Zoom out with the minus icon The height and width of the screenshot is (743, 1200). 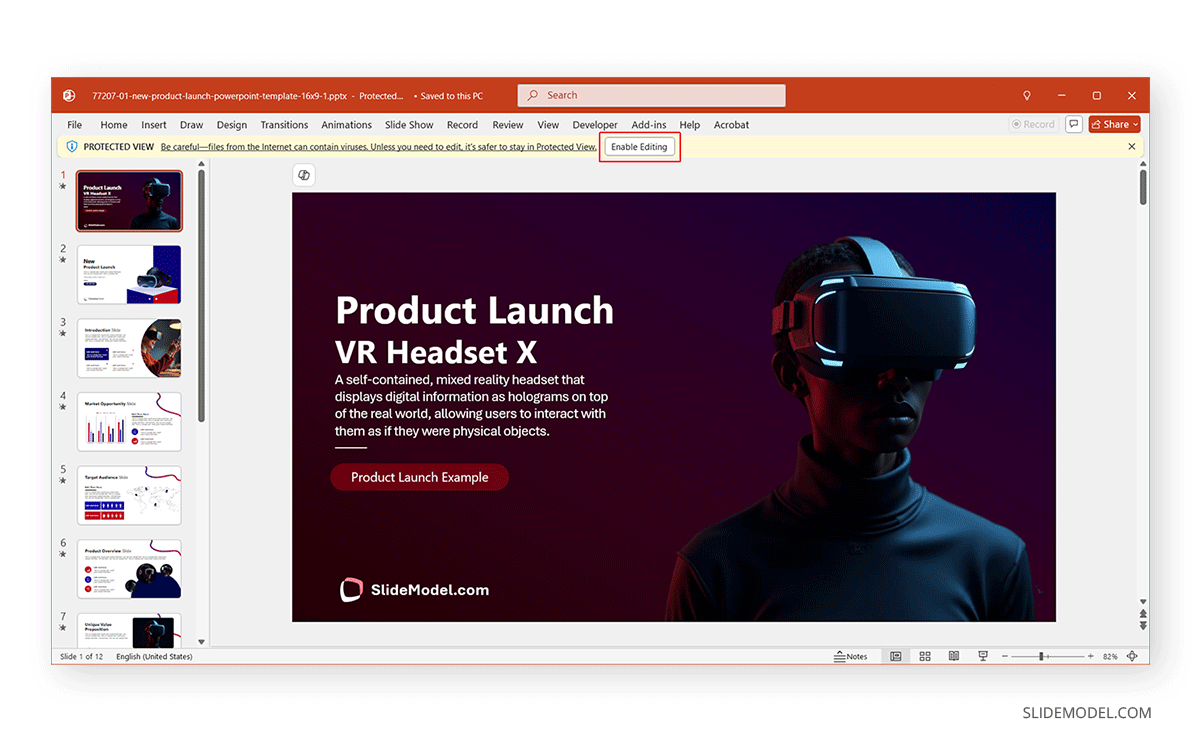coord(1006,656)
